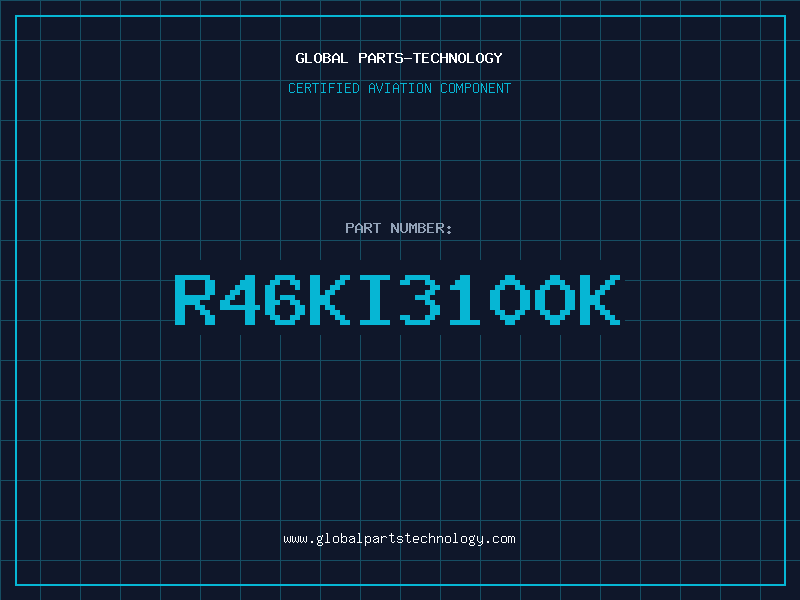Click the GLOBAL PARTS-TECHNOLOGY heading
Screen dimensions: 800x600
click(x=399, y=58)
